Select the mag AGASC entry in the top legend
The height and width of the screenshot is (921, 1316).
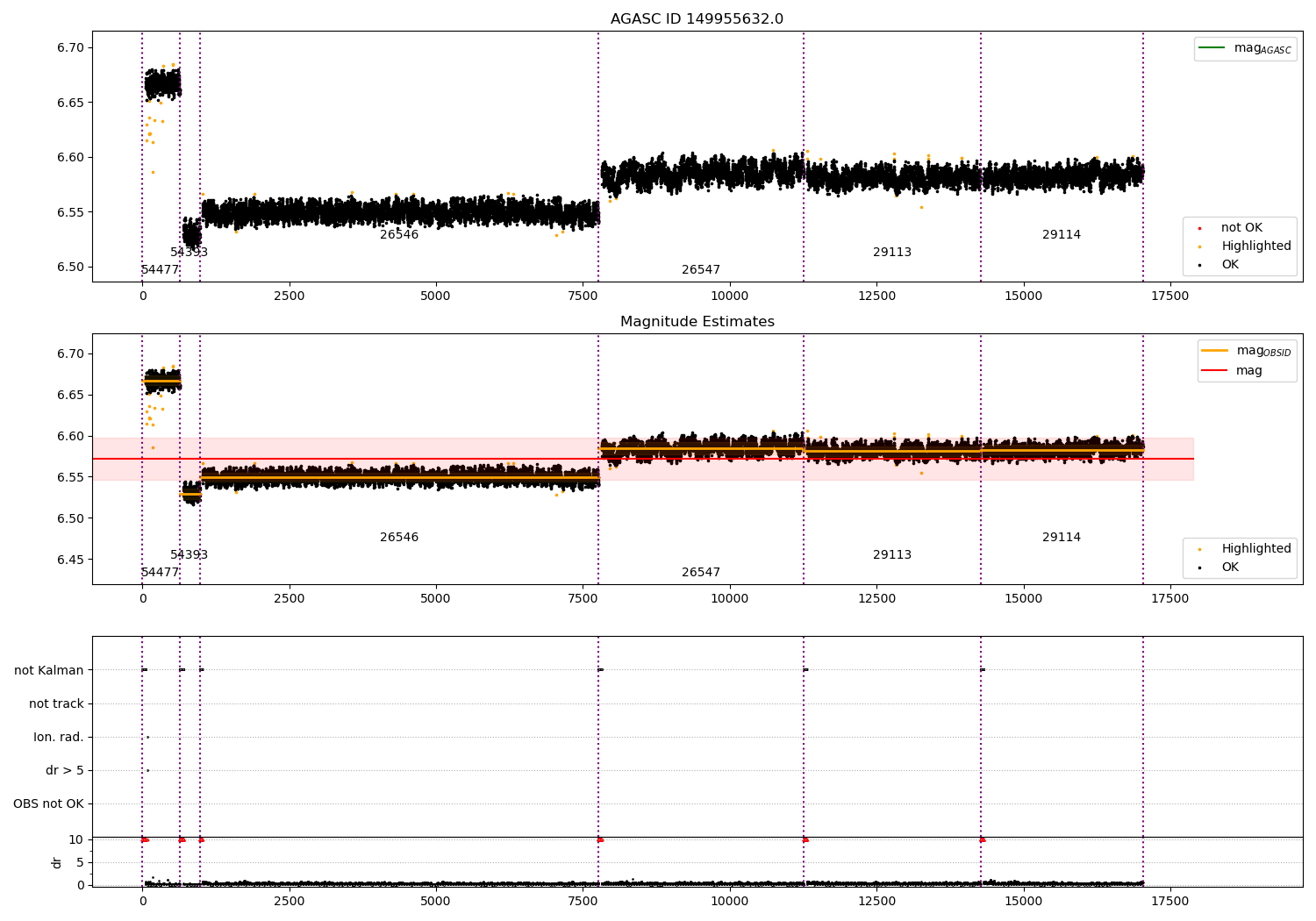(1245, 48)
